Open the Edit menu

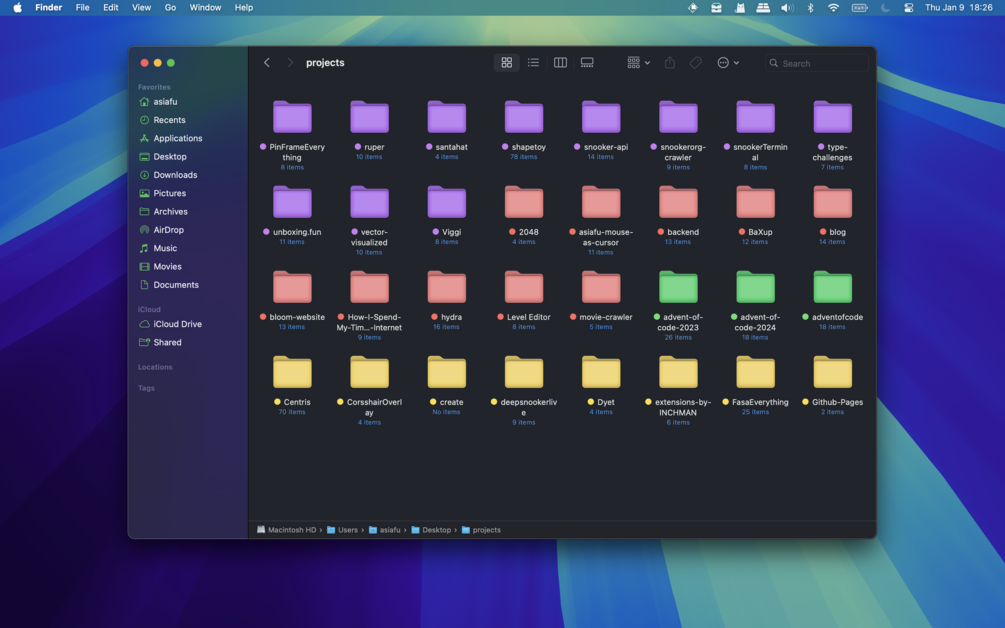click(x=111, y=8)
